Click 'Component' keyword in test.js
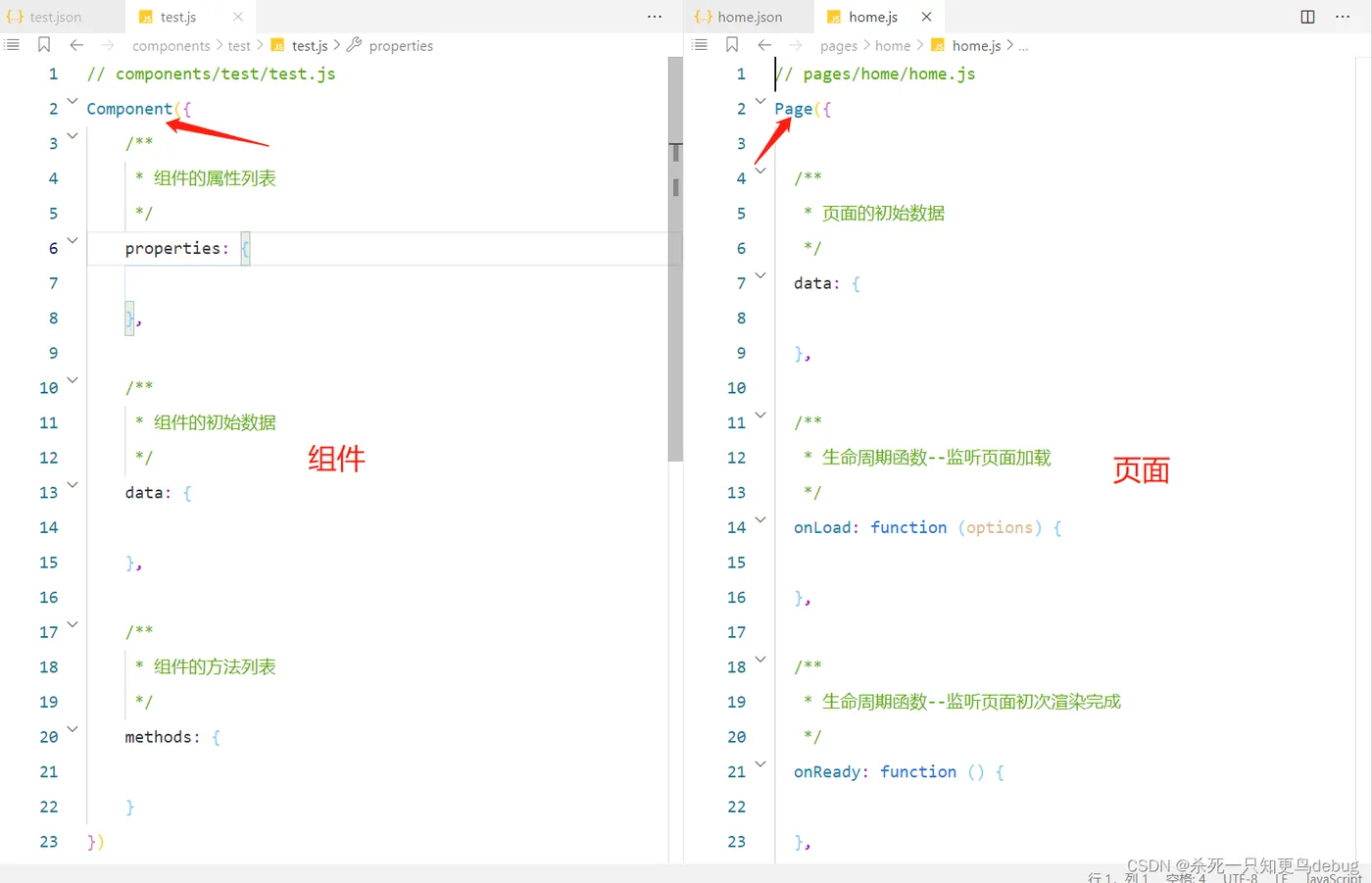This screenshot has width=1372, height=883. pyautogui.click(x=129, y=109)
